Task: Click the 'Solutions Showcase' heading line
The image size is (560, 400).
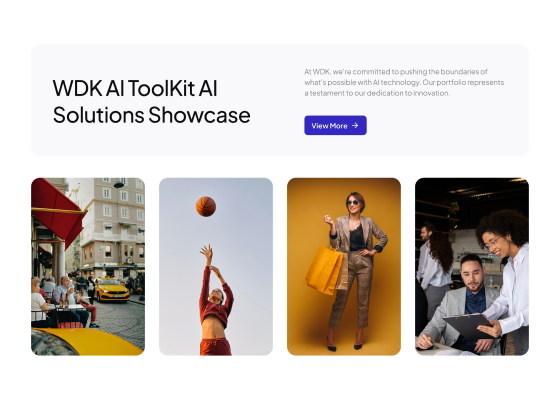Action: (x=151, y=115)
